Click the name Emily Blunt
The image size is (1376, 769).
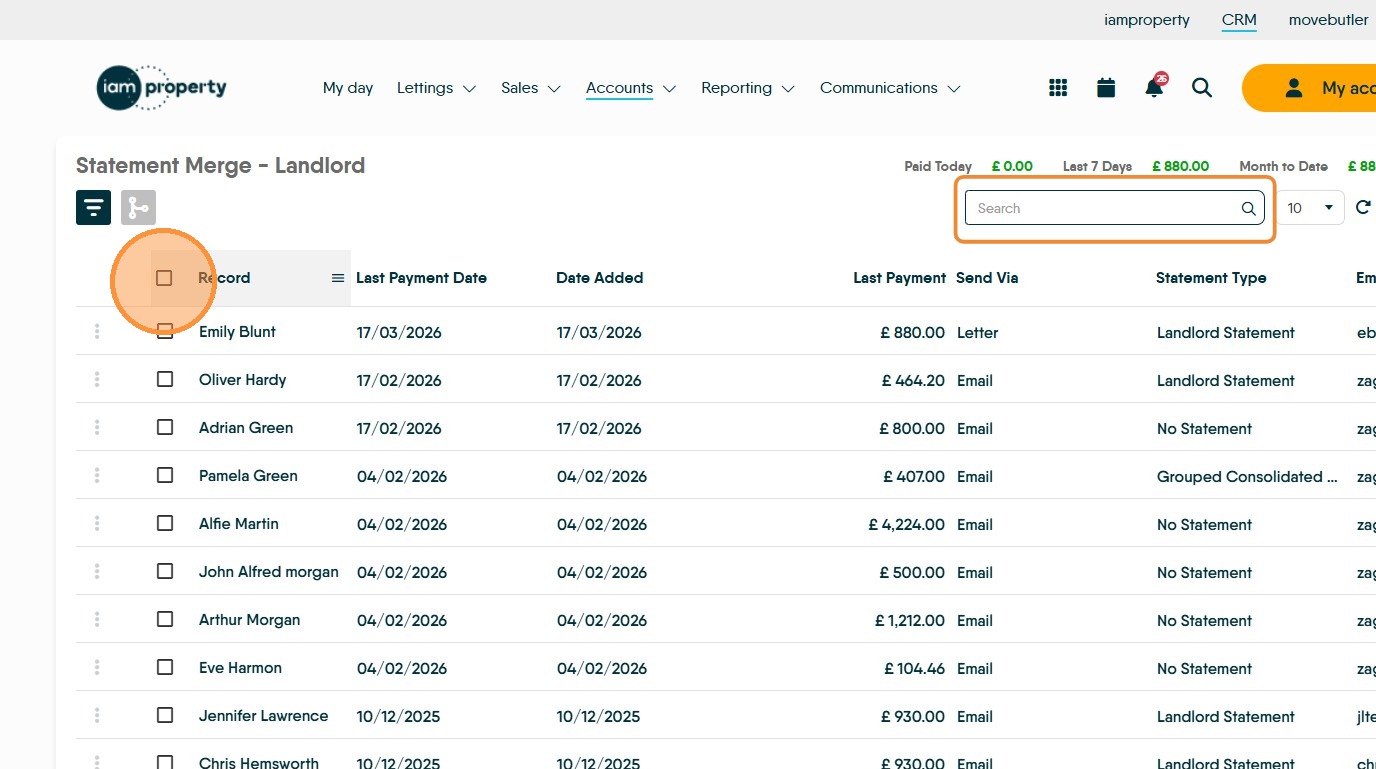(237, 332)
